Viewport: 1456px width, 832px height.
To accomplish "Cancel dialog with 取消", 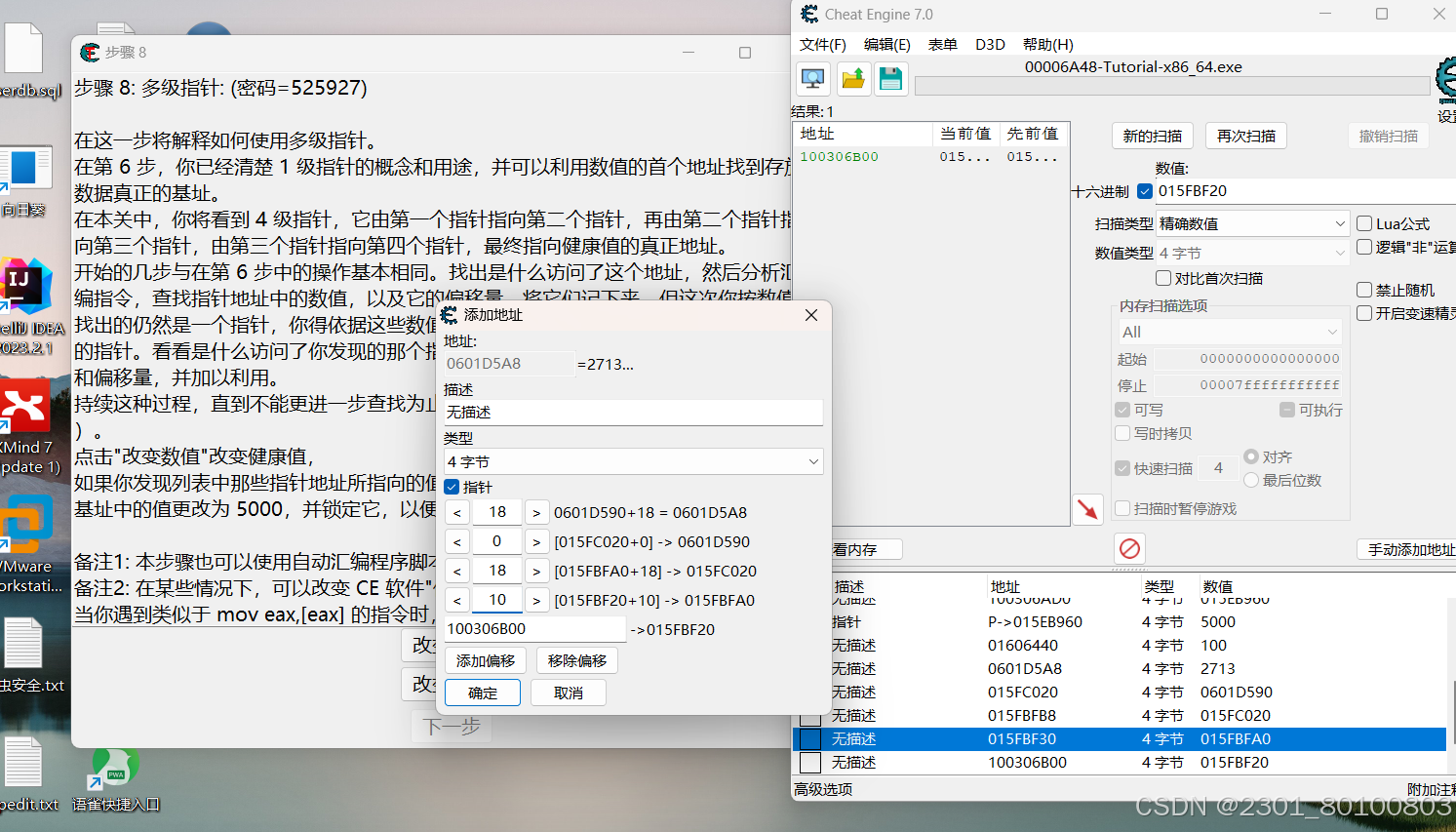I will click(569, 693).
